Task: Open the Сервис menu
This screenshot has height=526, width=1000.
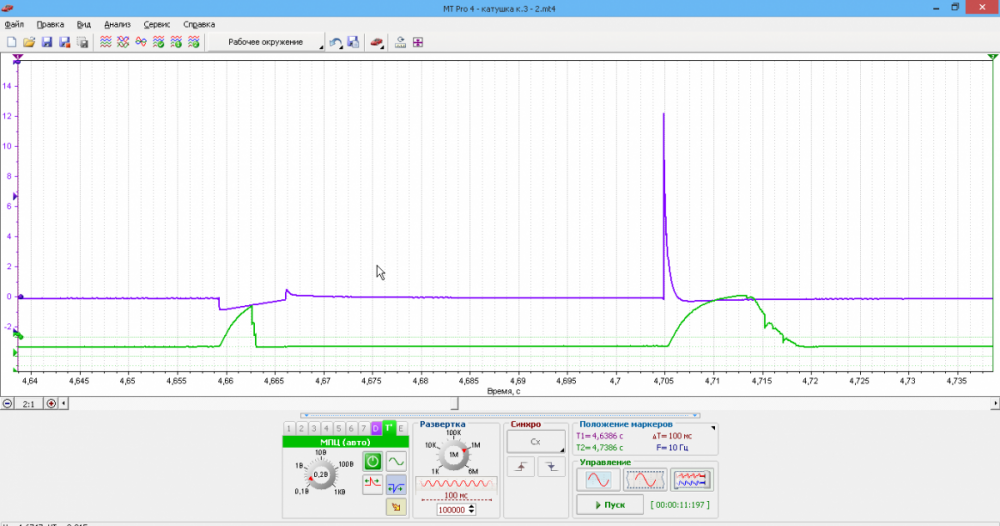Action: (x=156, y=24)
